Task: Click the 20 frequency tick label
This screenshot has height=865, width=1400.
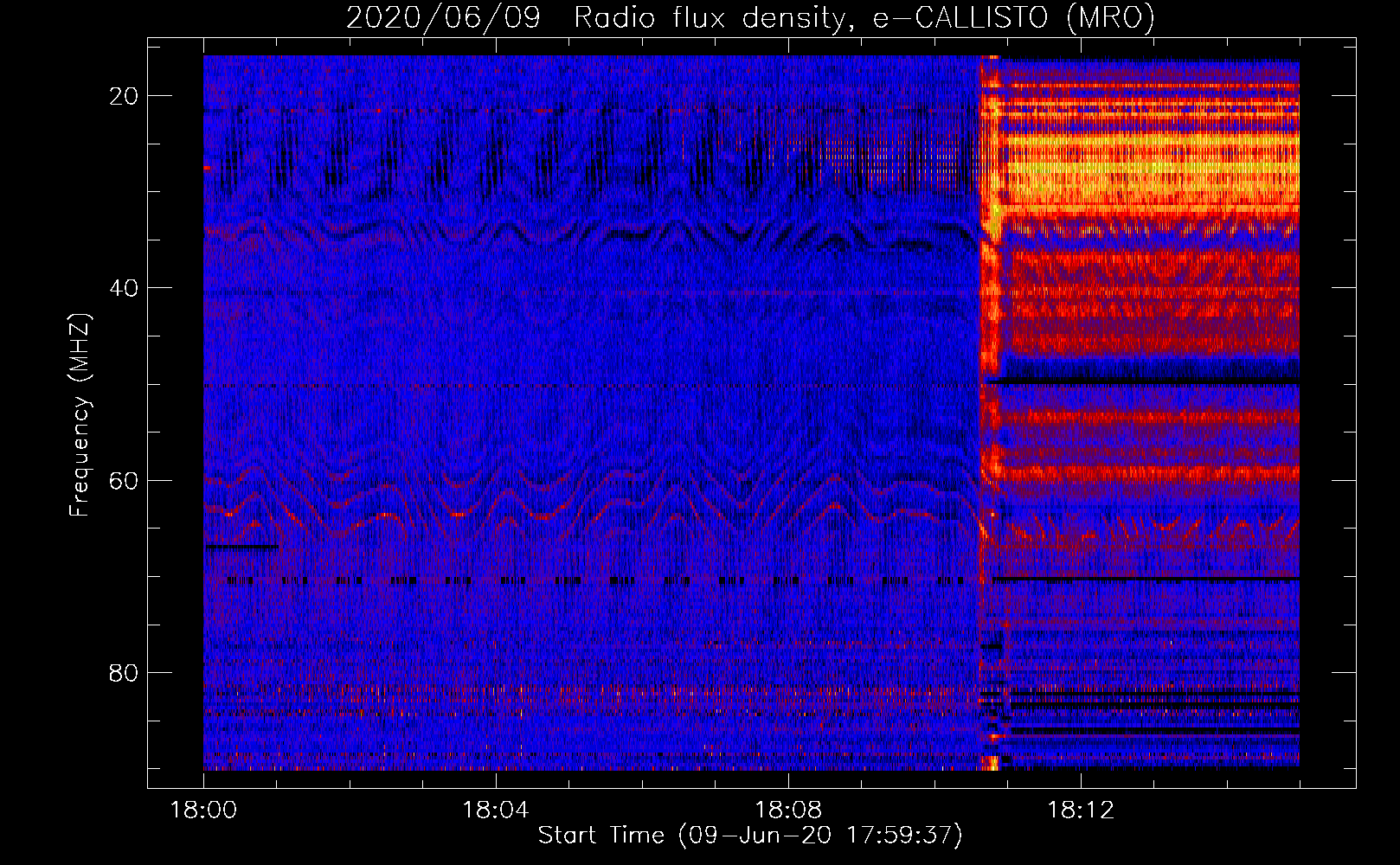Action: coord(125,96)
